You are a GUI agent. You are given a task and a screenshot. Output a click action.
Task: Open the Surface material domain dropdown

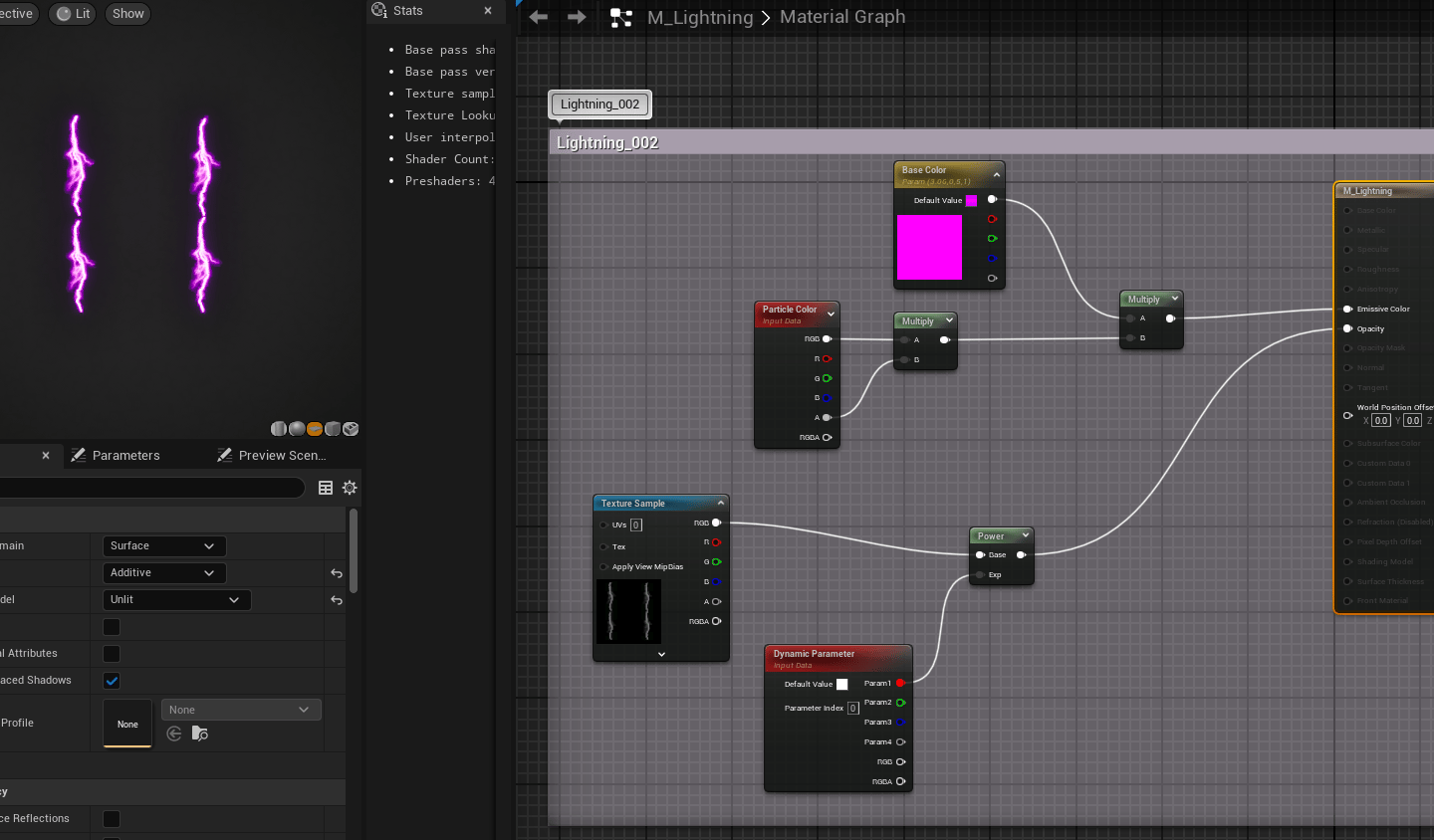163,546
